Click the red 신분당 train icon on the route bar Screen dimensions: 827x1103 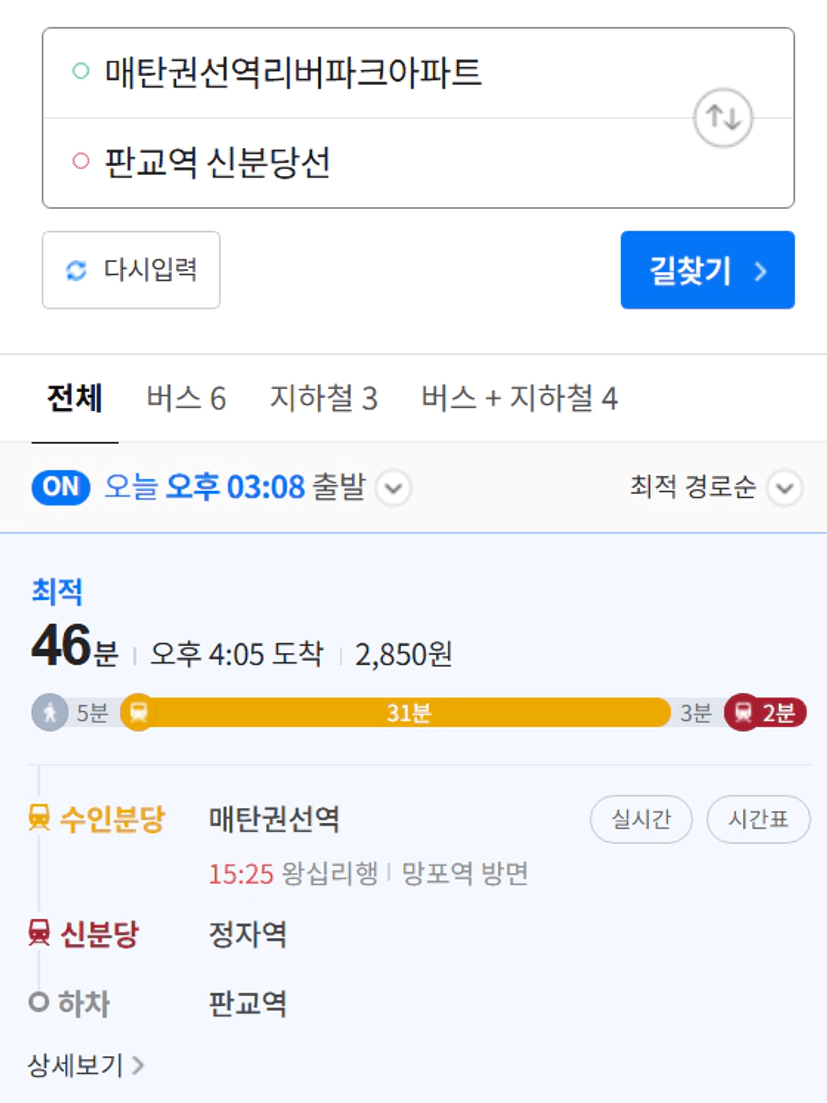[743, 712]
